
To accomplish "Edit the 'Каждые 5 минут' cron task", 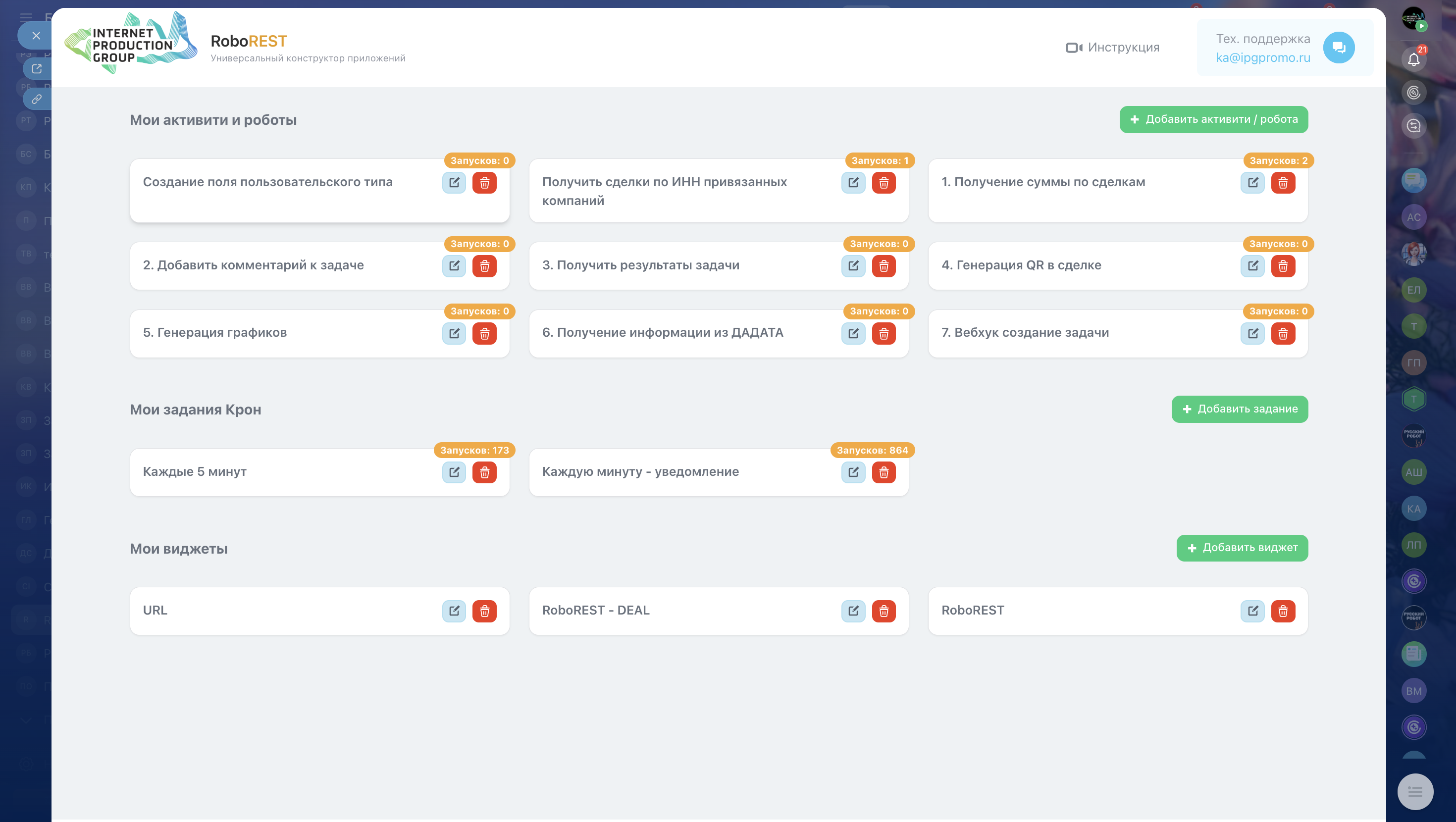I will pyautogui.click(x=454, y=472).
